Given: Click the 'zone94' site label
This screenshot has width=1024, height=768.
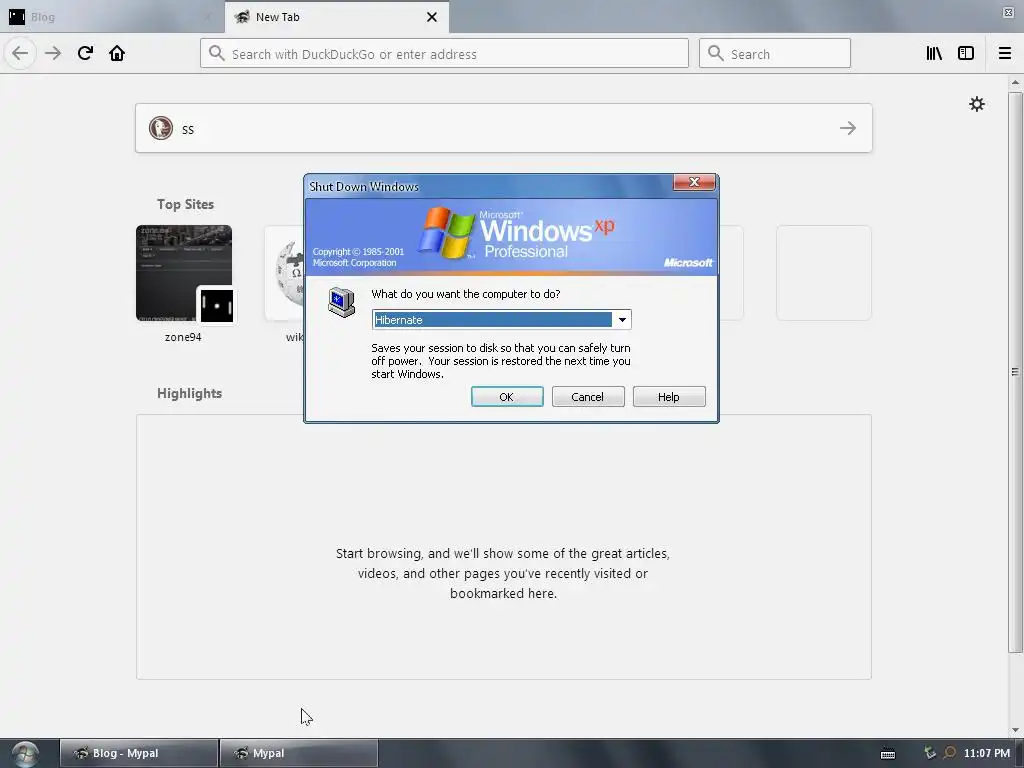Looking at the screenshot, I should [183, 337].
